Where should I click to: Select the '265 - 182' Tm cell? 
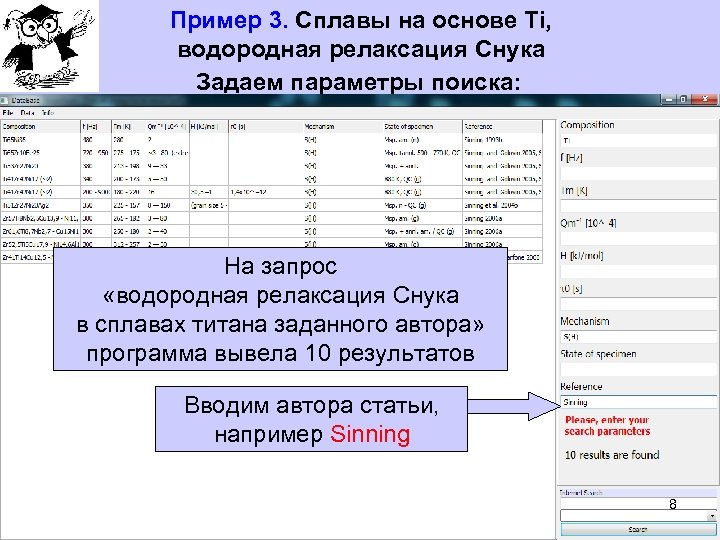point(129,219)
